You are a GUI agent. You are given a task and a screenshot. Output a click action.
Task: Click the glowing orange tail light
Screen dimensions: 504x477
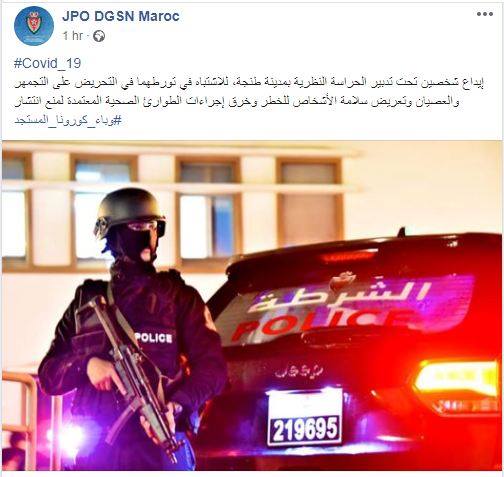click(457, 378)
